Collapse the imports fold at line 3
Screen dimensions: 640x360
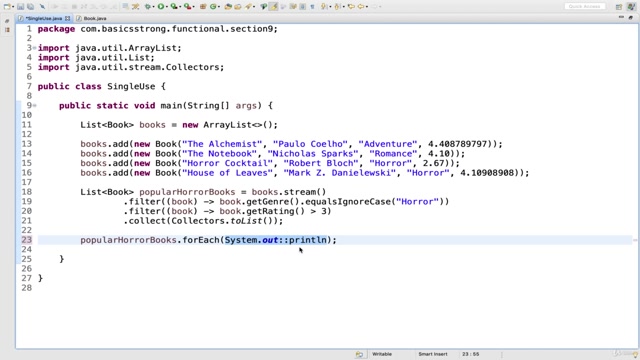pyautogui.click(x=35, y=48)
